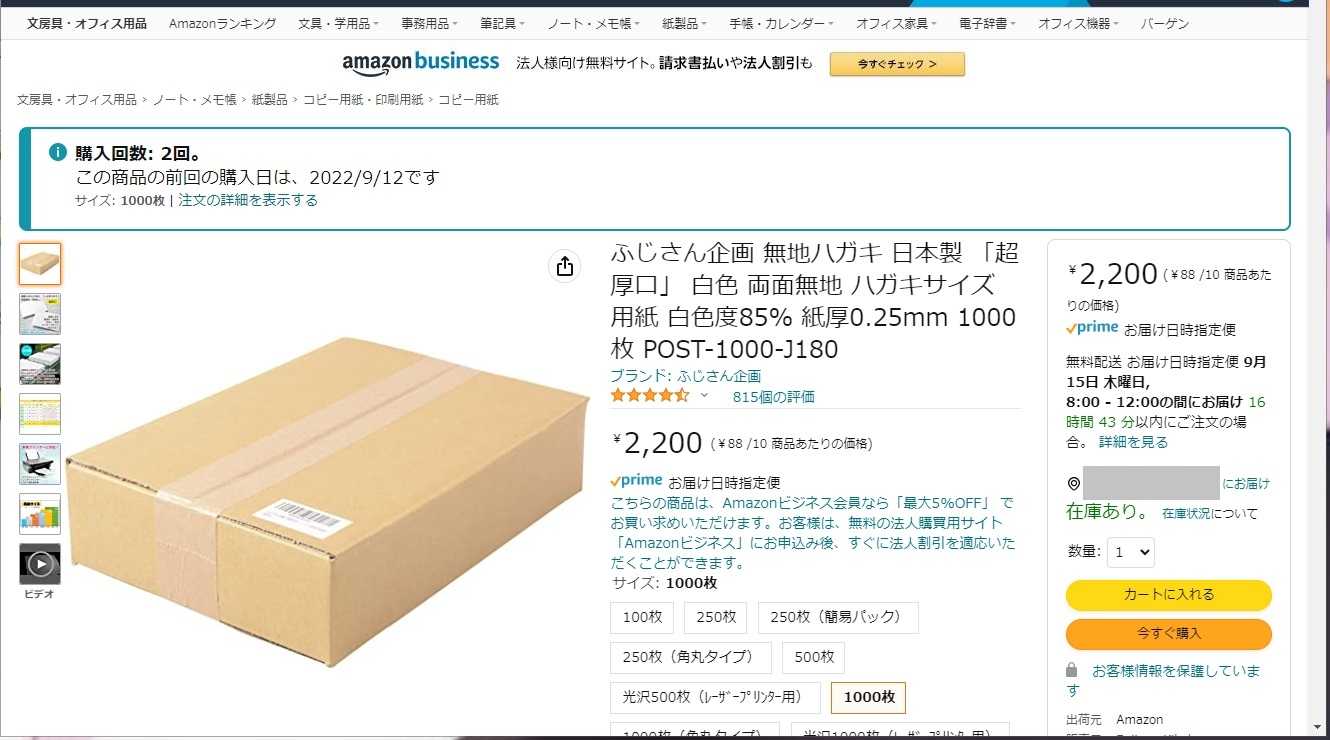The width and height of the screenshot is (1330, 740).
Task: Select the first cardboard box thumbnail
Action: click(x=40, y=264)
